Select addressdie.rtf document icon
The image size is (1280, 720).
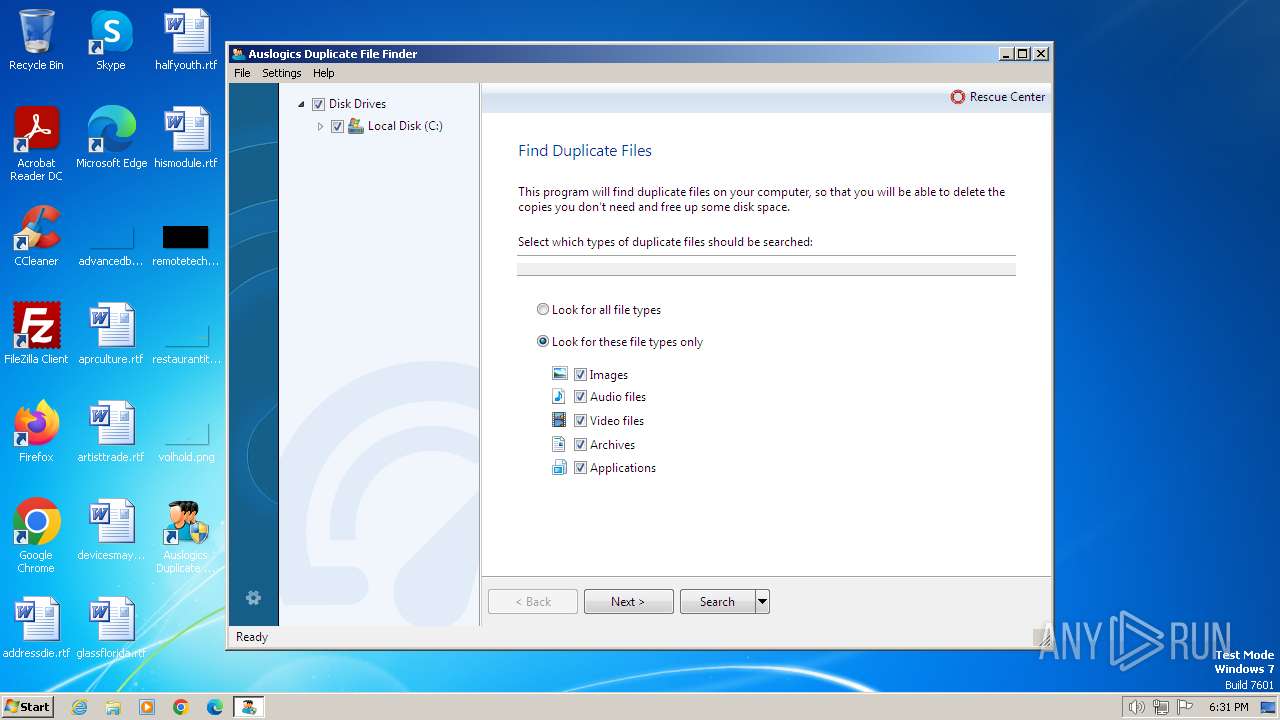[36, 628]
